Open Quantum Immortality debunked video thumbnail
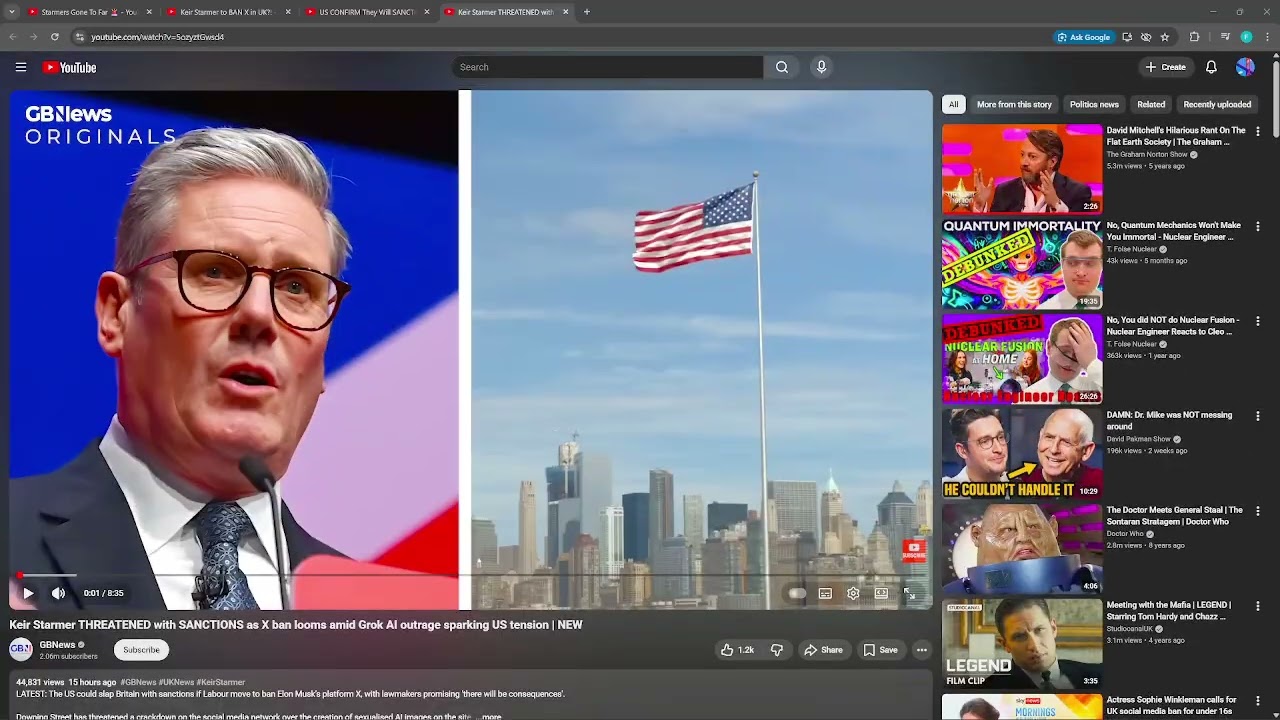 click(x=1022, y=264)
